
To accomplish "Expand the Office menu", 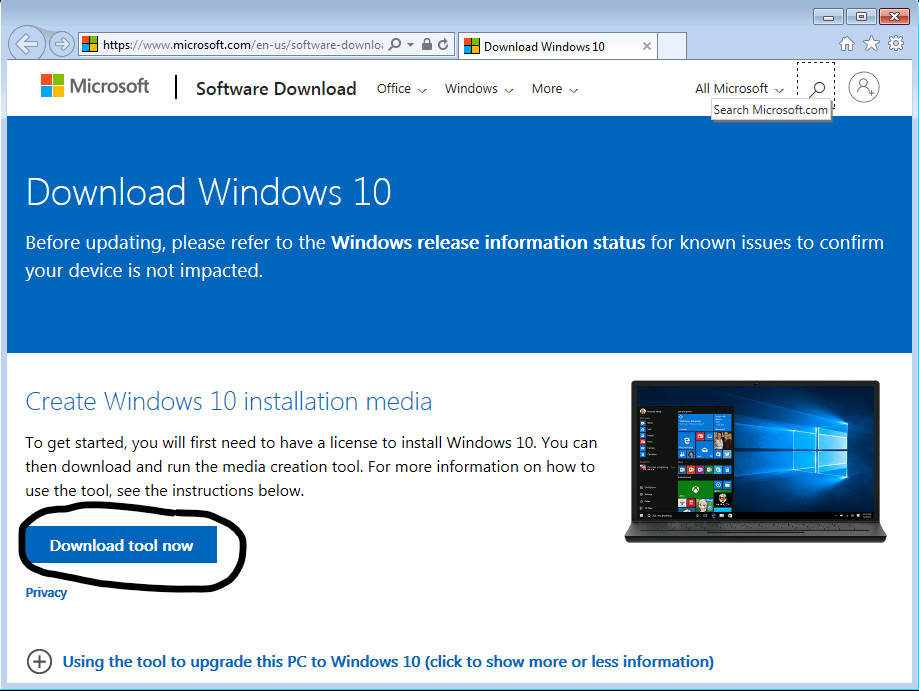I will point(401,88).
